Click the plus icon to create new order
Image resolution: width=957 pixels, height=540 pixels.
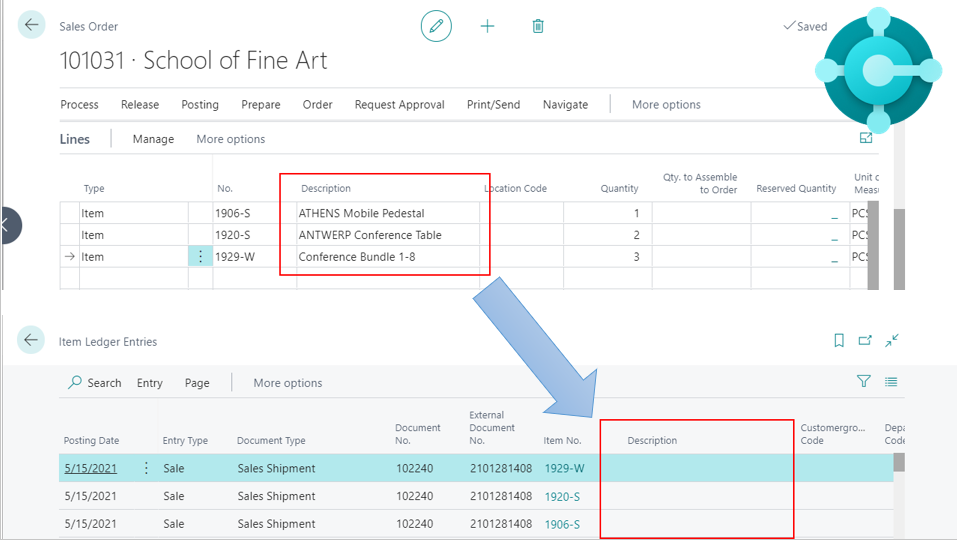click(487, 26)
